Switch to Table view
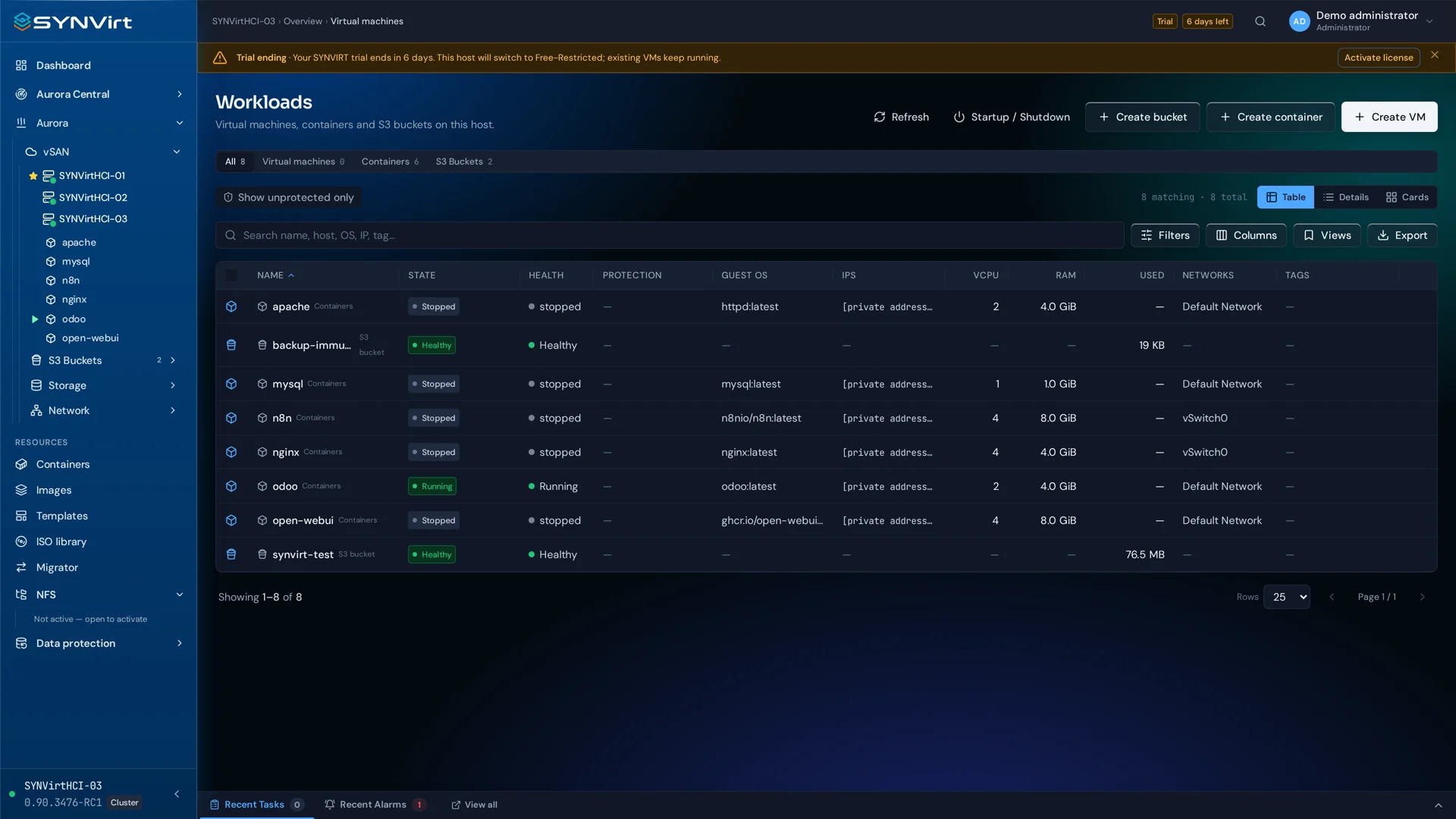 (1285, 197)
